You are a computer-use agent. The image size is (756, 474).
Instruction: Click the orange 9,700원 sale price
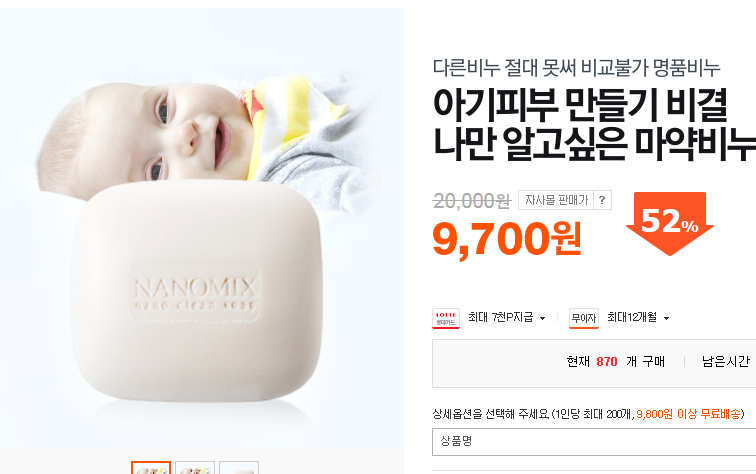(507, 239)
